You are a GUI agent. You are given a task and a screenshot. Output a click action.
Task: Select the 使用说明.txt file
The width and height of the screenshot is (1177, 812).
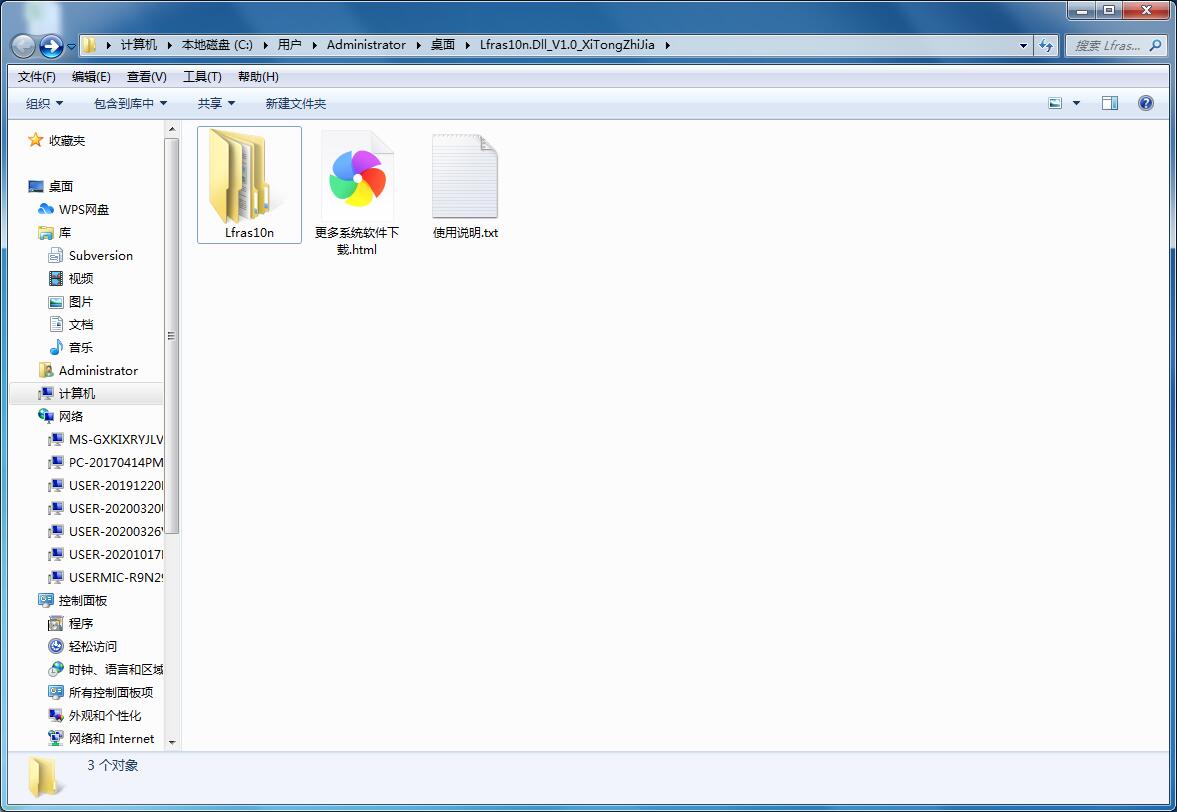point(465,186)
